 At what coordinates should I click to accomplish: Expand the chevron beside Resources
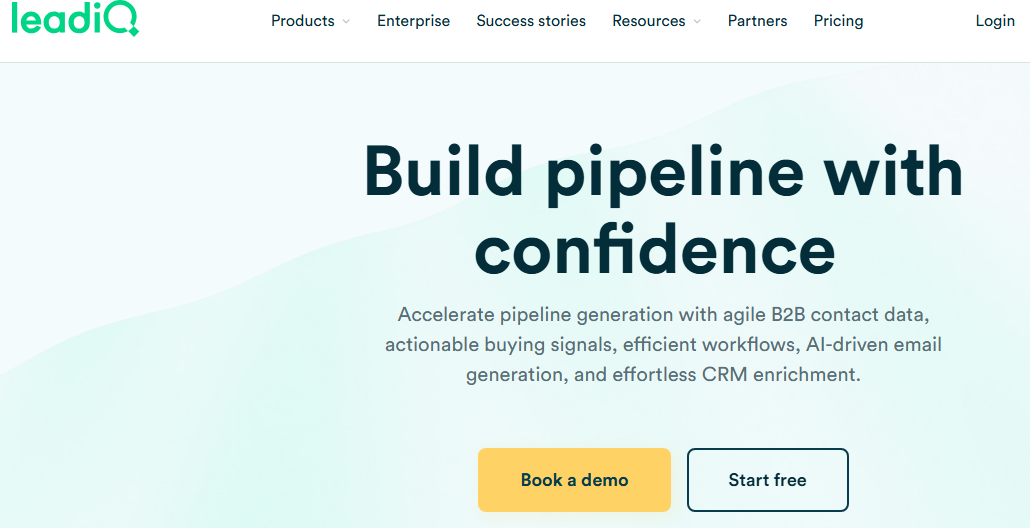(697, 22)
